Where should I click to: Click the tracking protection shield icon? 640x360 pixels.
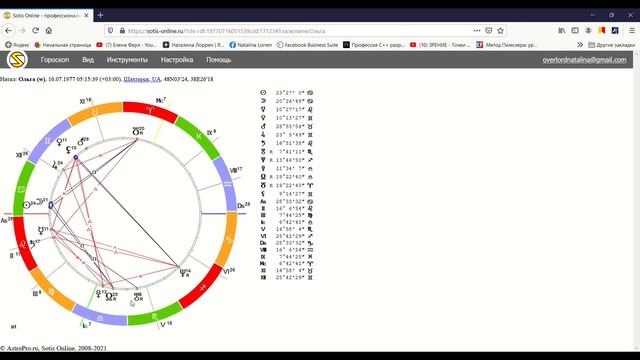(x=110, y=31)
